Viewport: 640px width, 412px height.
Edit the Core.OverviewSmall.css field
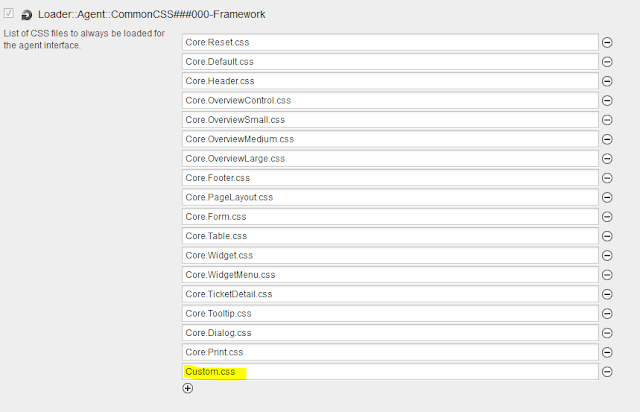coord(390,120)
